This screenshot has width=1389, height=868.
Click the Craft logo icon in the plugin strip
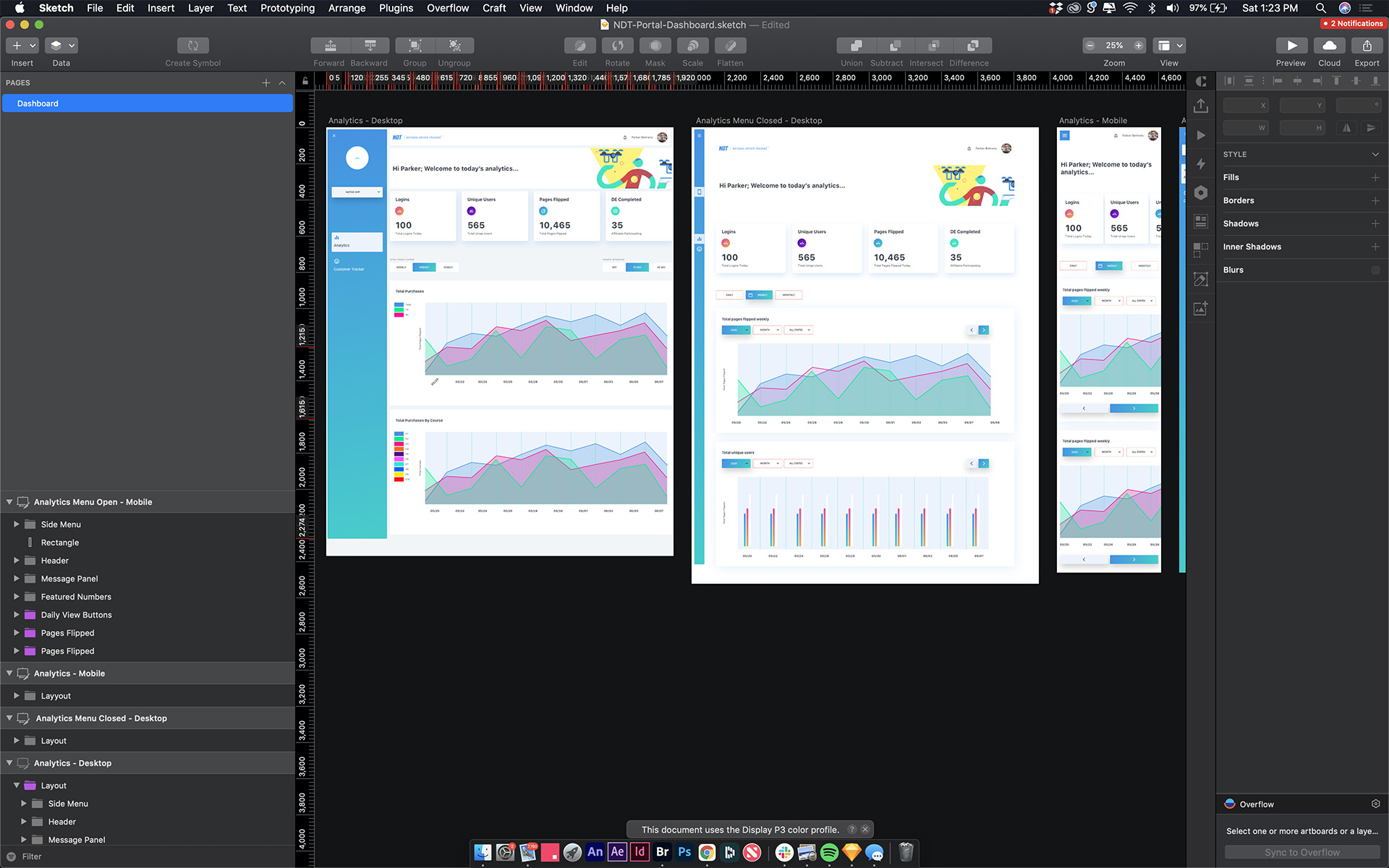[x=1201, y=81]
